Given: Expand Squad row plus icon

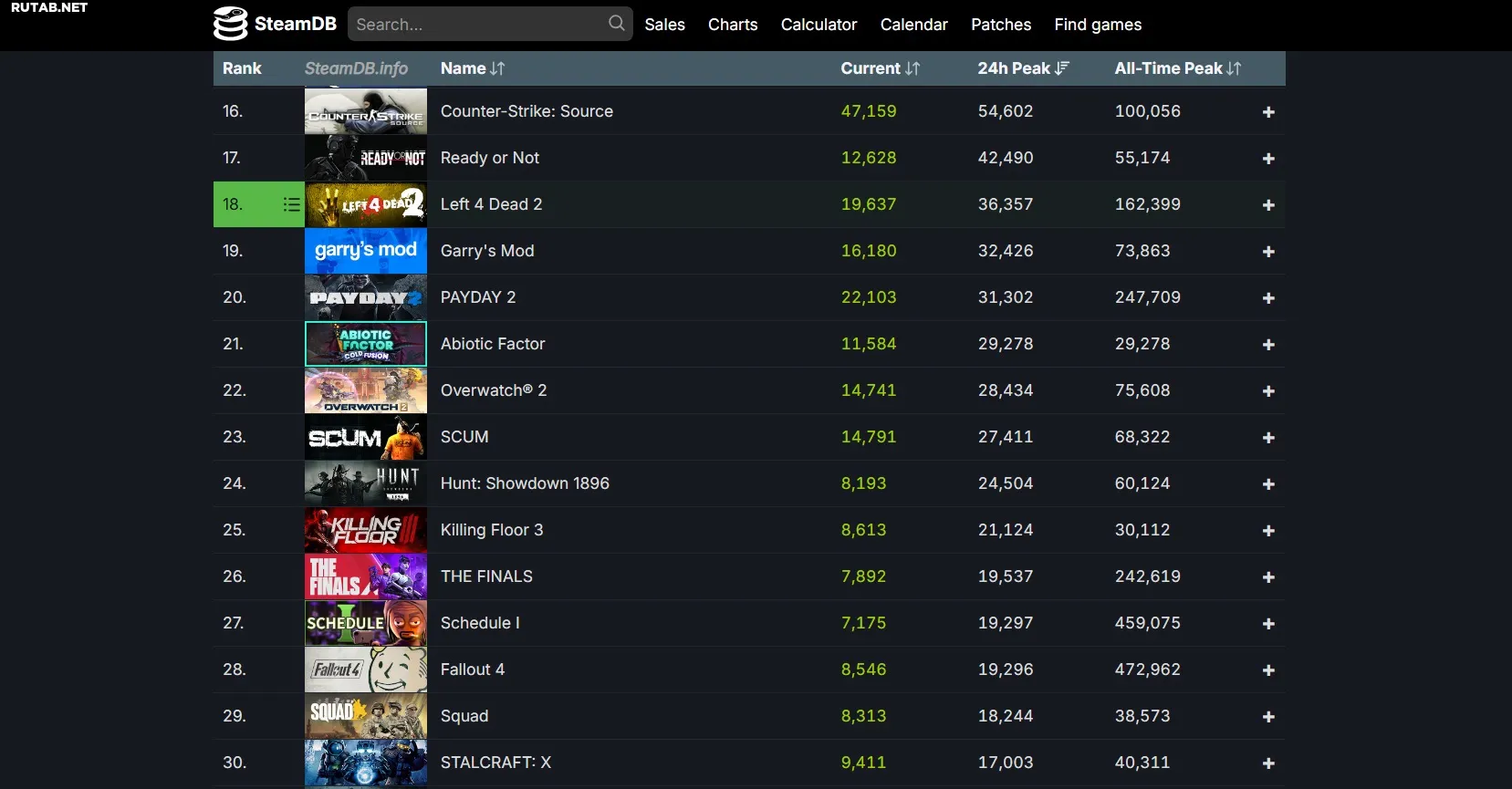Looking at the screenshot, I should click(1268, 717).
